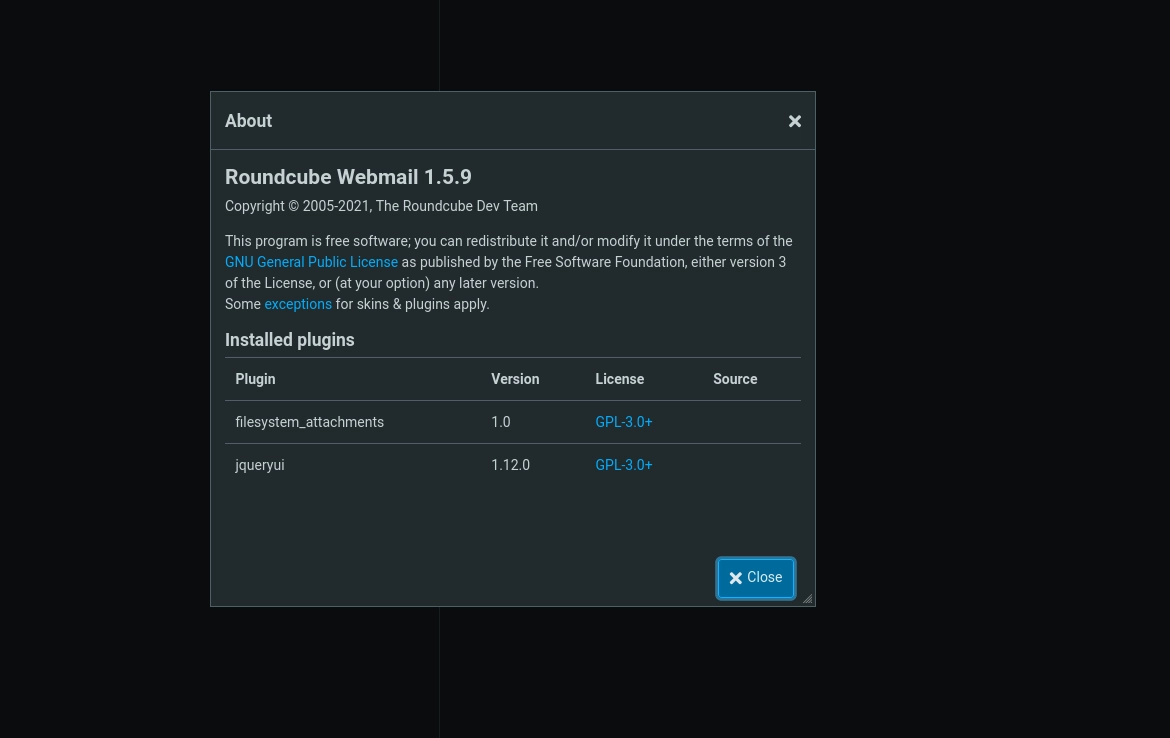Open the exceptions link for skins & plugins
This screenshot has width=1170, height=738.
[298, 304]
